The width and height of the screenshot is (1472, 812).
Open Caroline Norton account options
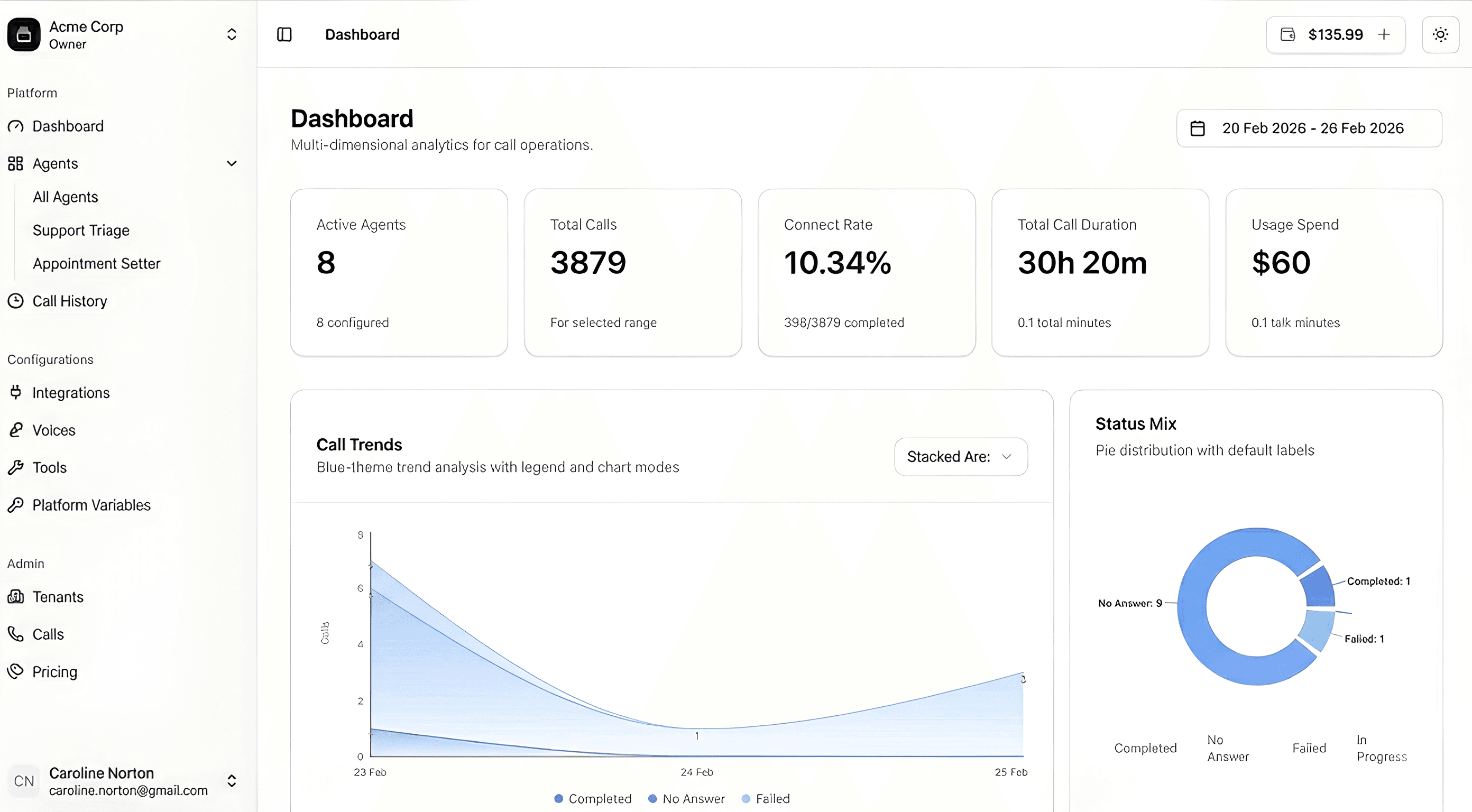[232, 781]
